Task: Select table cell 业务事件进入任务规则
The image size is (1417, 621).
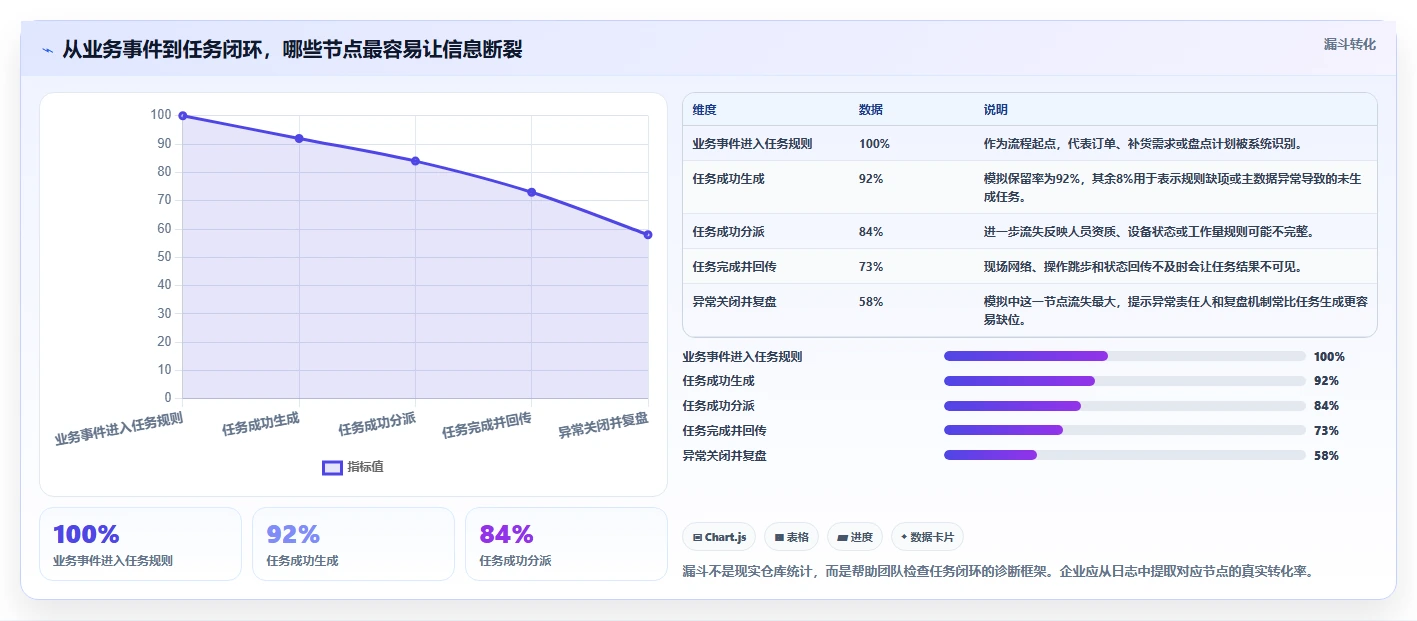Action: (x=752, y=144)
